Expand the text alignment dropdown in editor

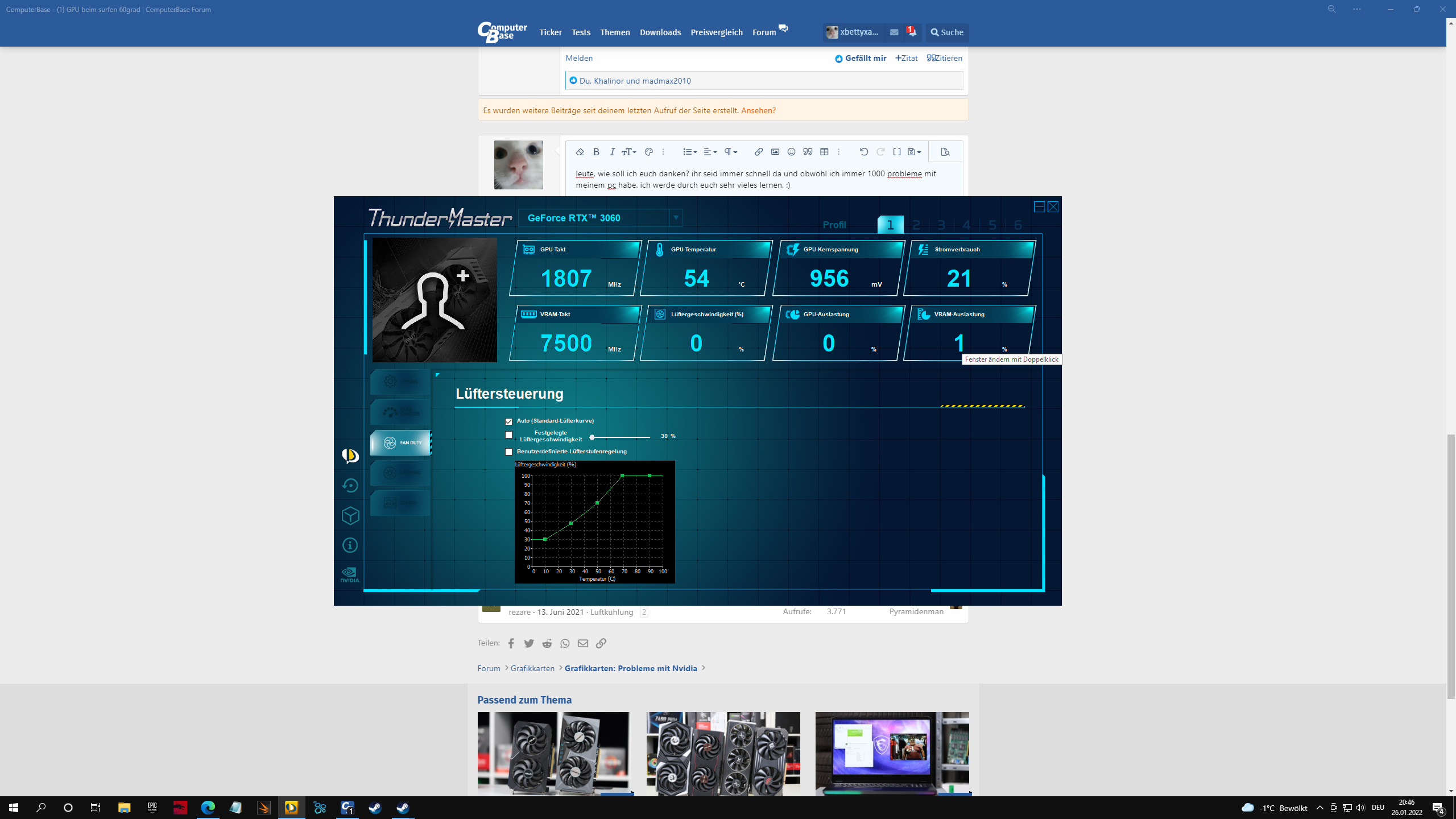point(710,152)
